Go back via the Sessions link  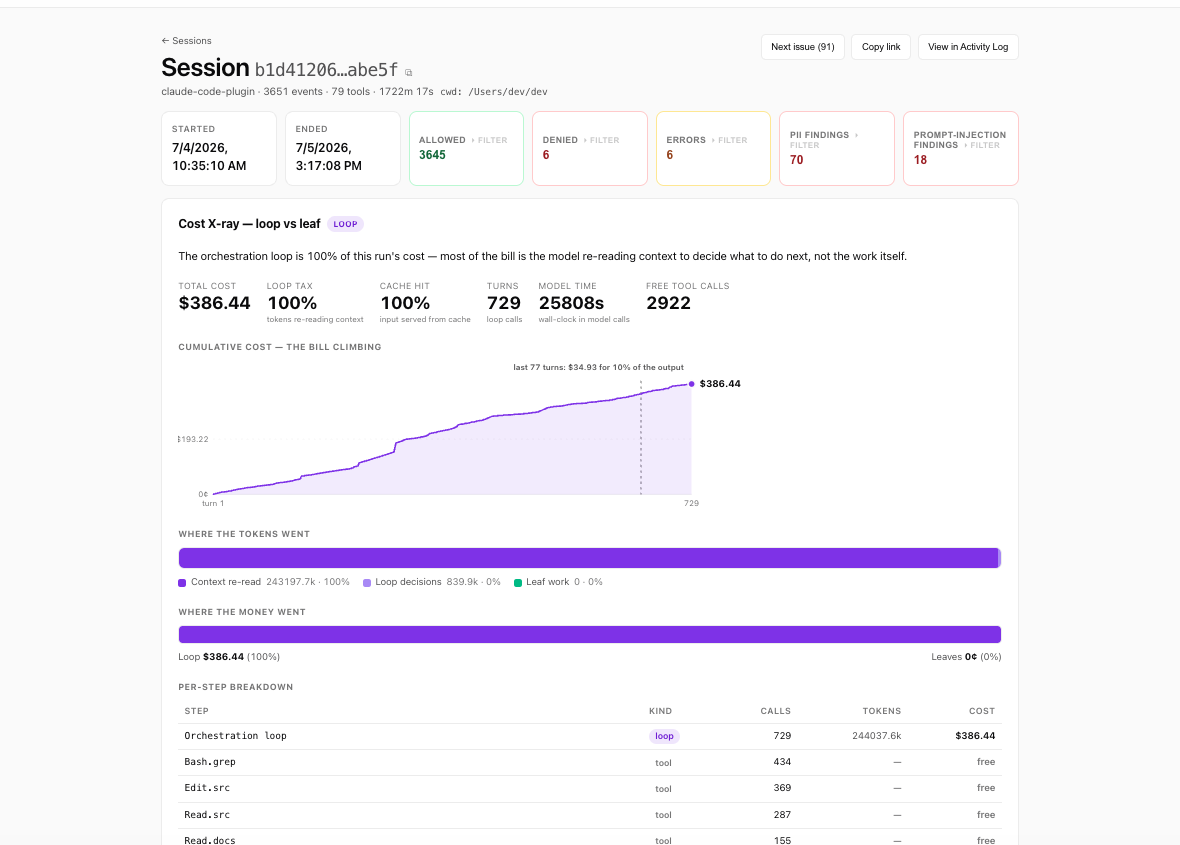(186, 41)
